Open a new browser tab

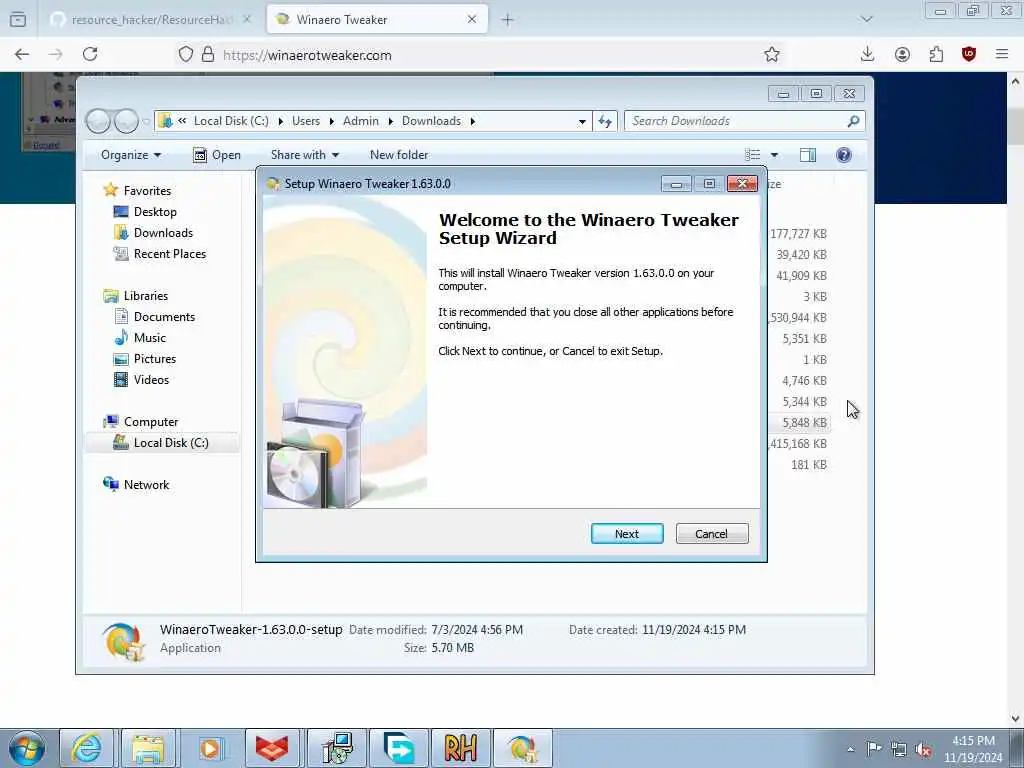point(507,20)
